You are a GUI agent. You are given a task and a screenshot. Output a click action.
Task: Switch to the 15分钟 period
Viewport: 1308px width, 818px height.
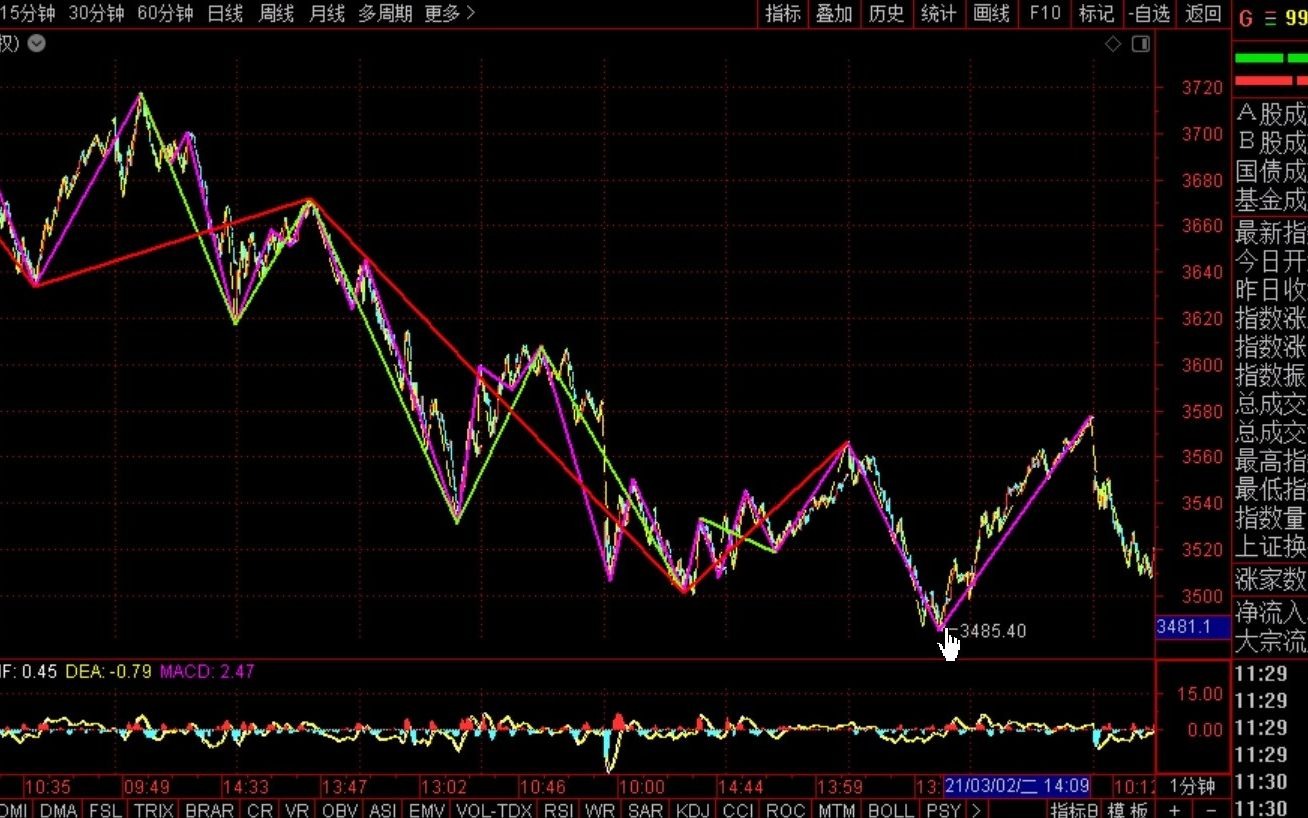click(x=27, y=14)
